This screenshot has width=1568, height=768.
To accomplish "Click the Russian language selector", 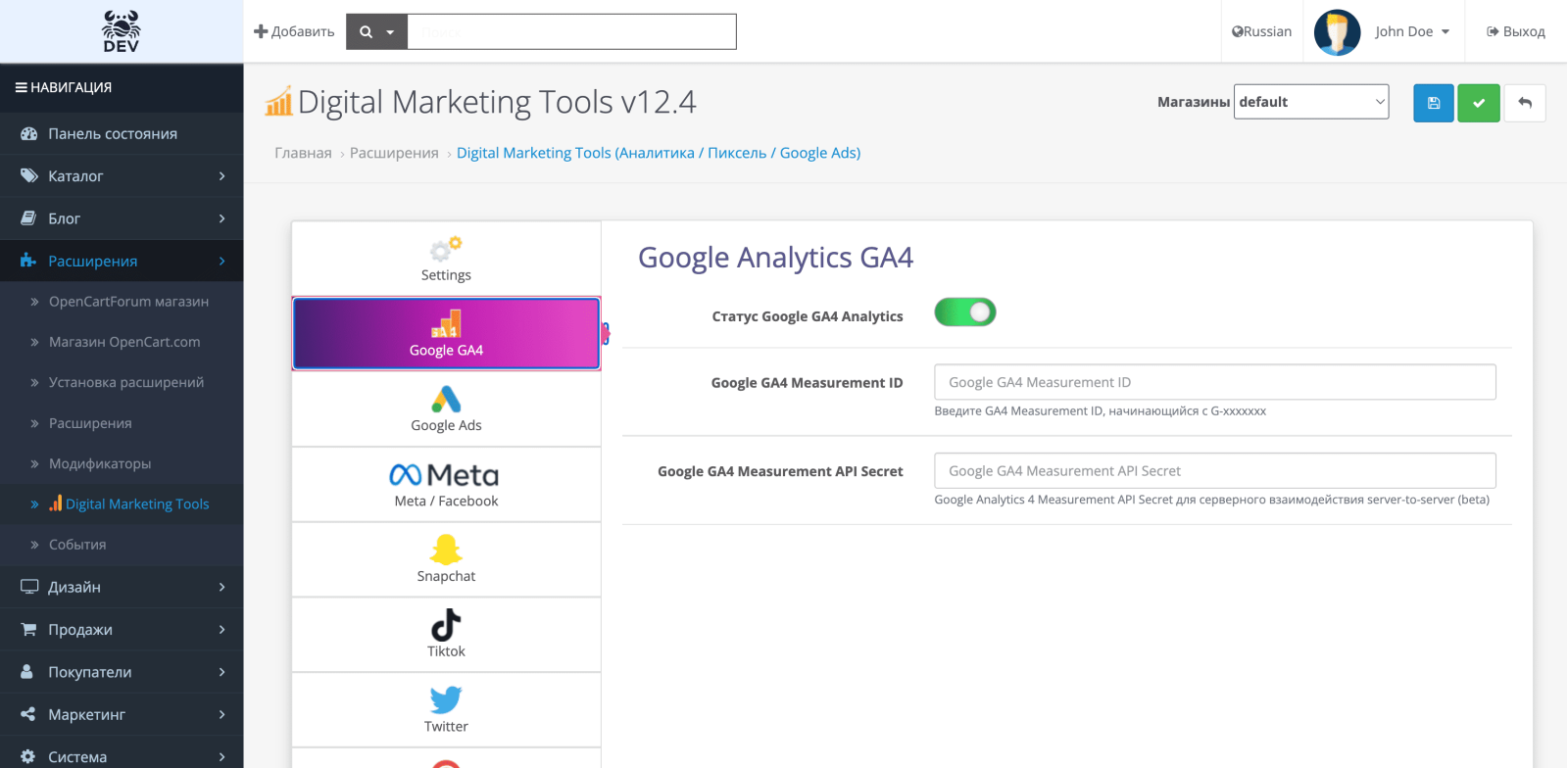I will coord(1261,32).
